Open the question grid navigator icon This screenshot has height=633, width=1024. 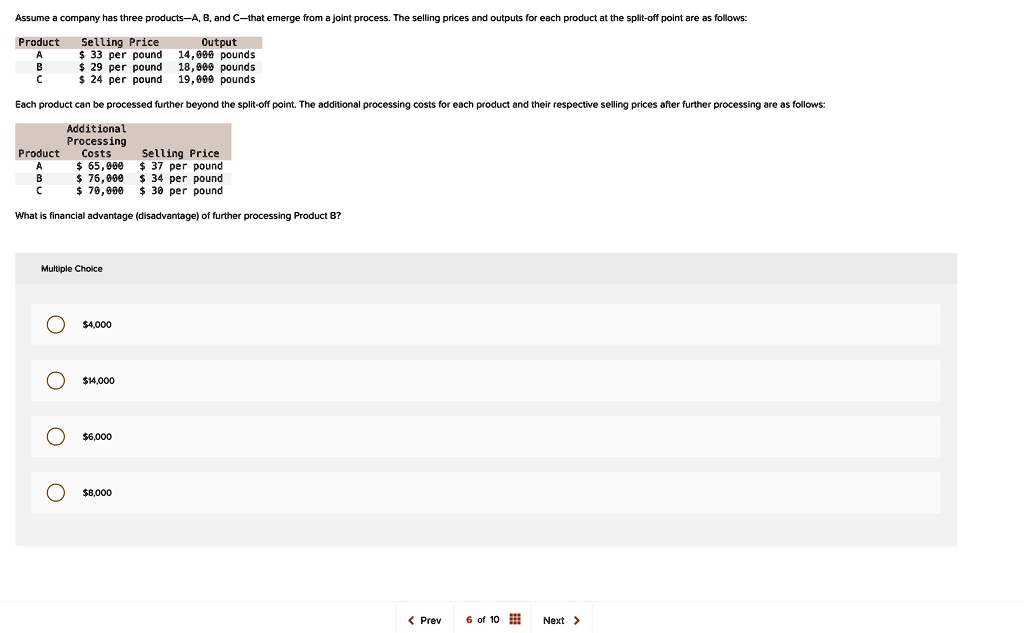pyautogui.click(x=515, y=620)
